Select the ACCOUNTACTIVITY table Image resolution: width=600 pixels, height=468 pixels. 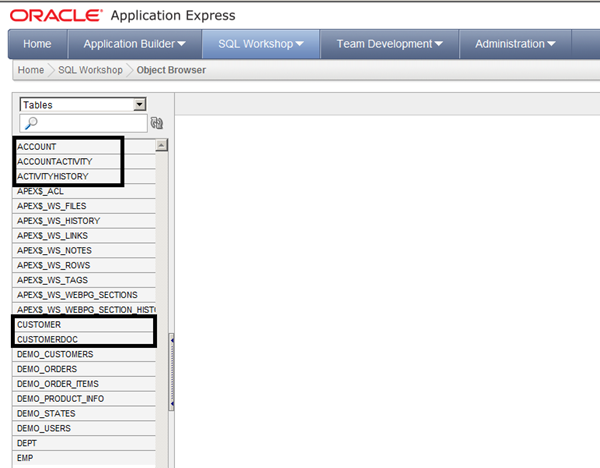(x=84, y=161)
